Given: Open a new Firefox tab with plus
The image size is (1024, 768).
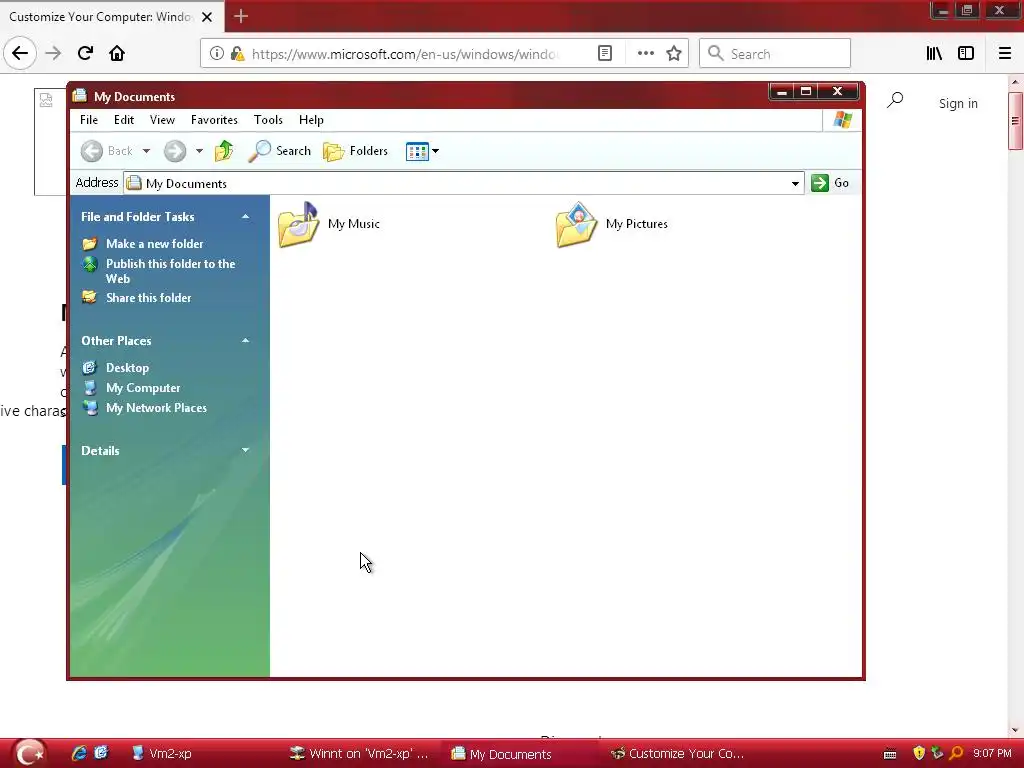Looking at the screenshot, I should 241,16.
